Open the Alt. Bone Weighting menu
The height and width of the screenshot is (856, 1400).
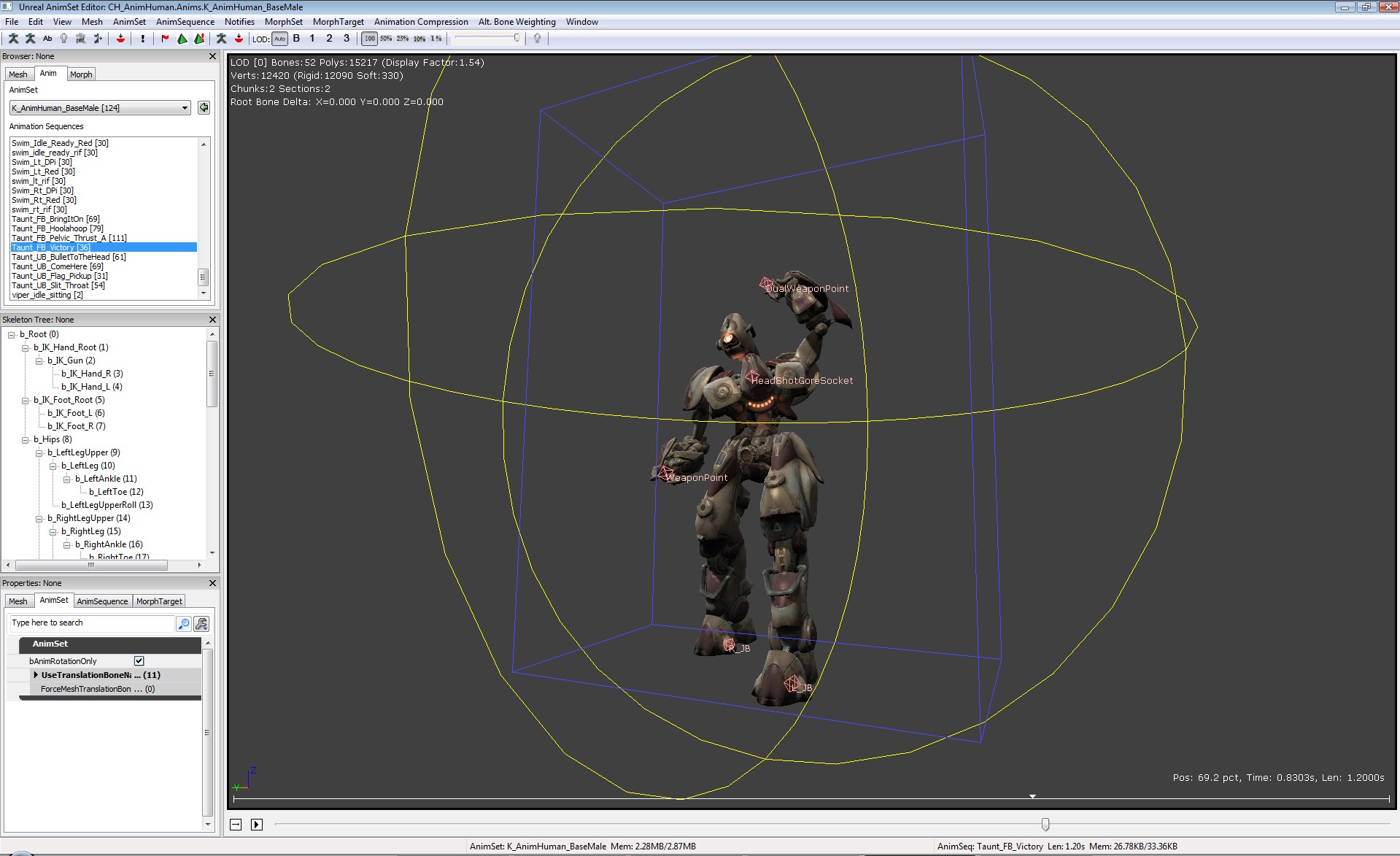coord(517,22)
